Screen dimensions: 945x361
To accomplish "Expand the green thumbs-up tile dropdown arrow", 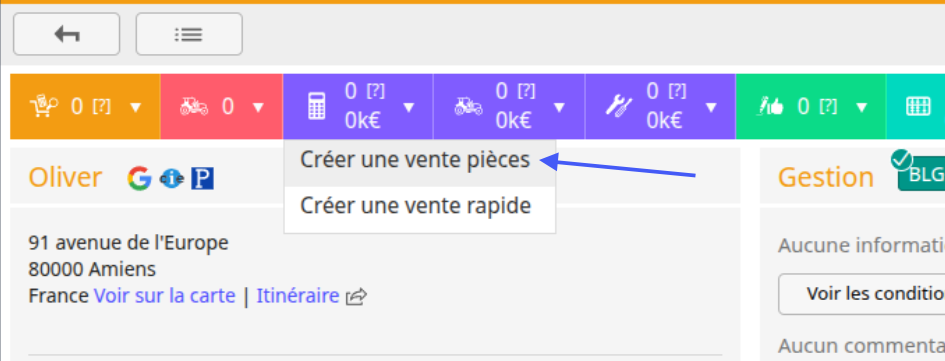I will coord(862,107).
